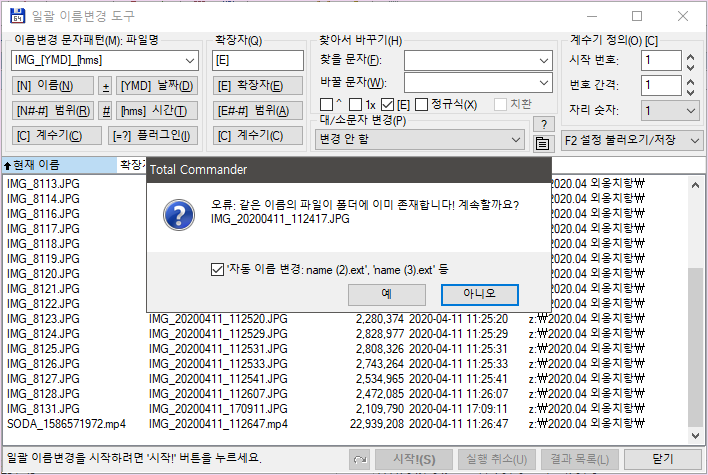The width and height of the screenshot is (708, 475).
Task: Click date 2020-04-11 17:09:11
Action: 458,409
